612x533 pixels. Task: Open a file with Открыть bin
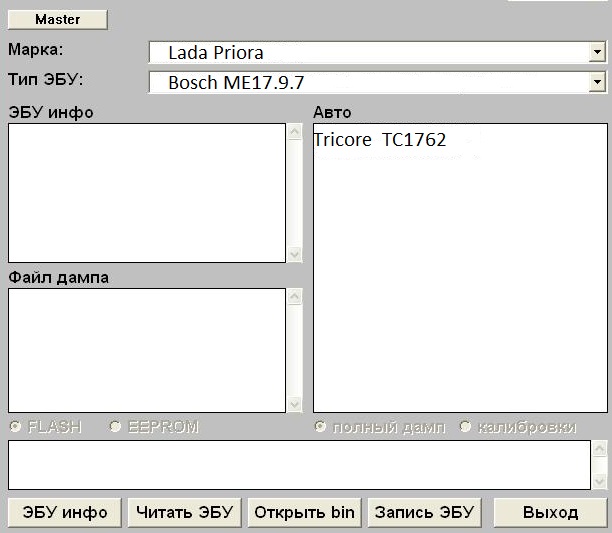point(304,512)
